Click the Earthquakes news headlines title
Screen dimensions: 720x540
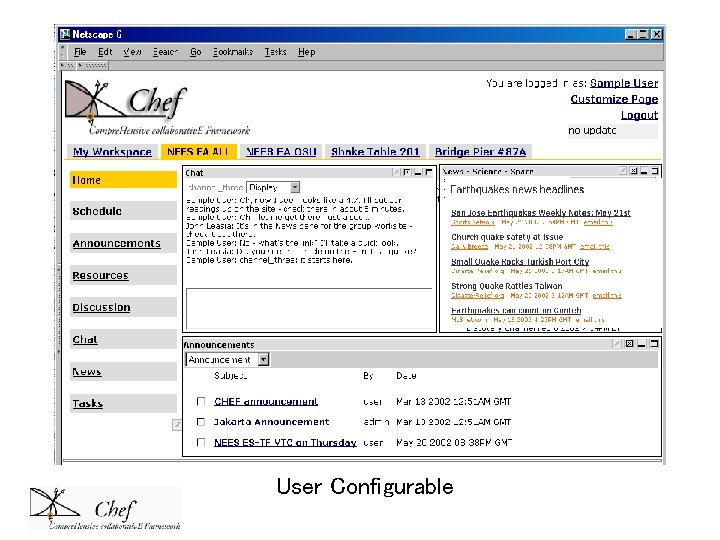point(517,189)
